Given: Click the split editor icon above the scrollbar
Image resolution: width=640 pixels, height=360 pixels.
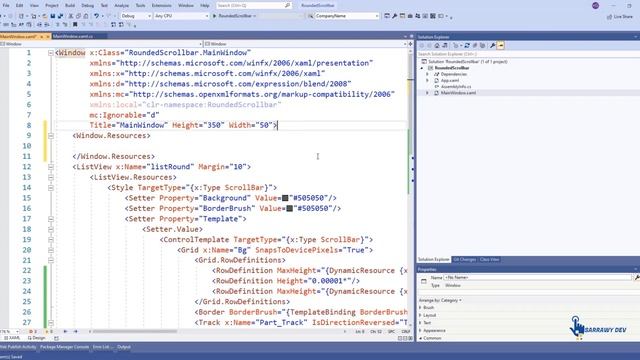Looking at the screenshot, I should point(411,44).
